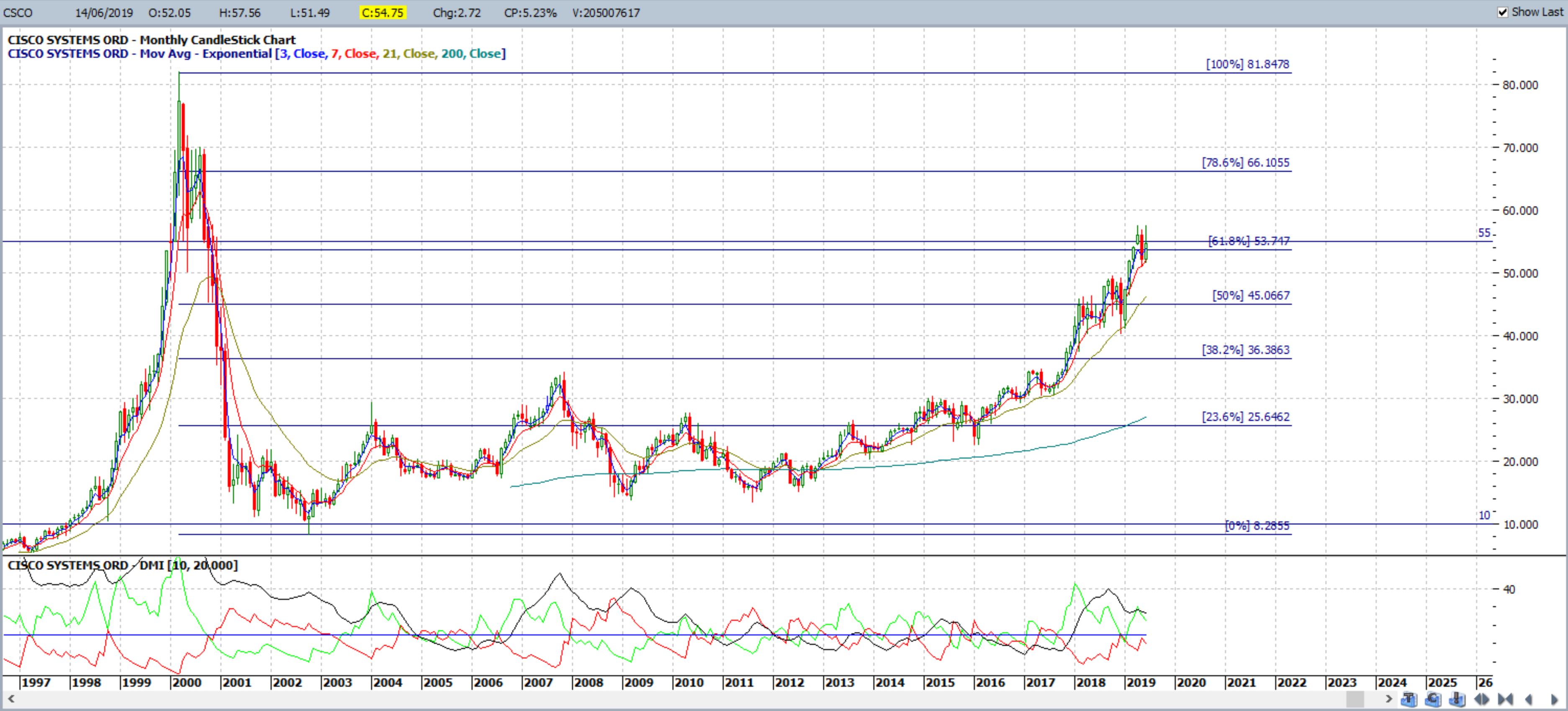Screen dimensions: 1568x711
Task: Click the single right arrow shift icon
Action: 1554,699
